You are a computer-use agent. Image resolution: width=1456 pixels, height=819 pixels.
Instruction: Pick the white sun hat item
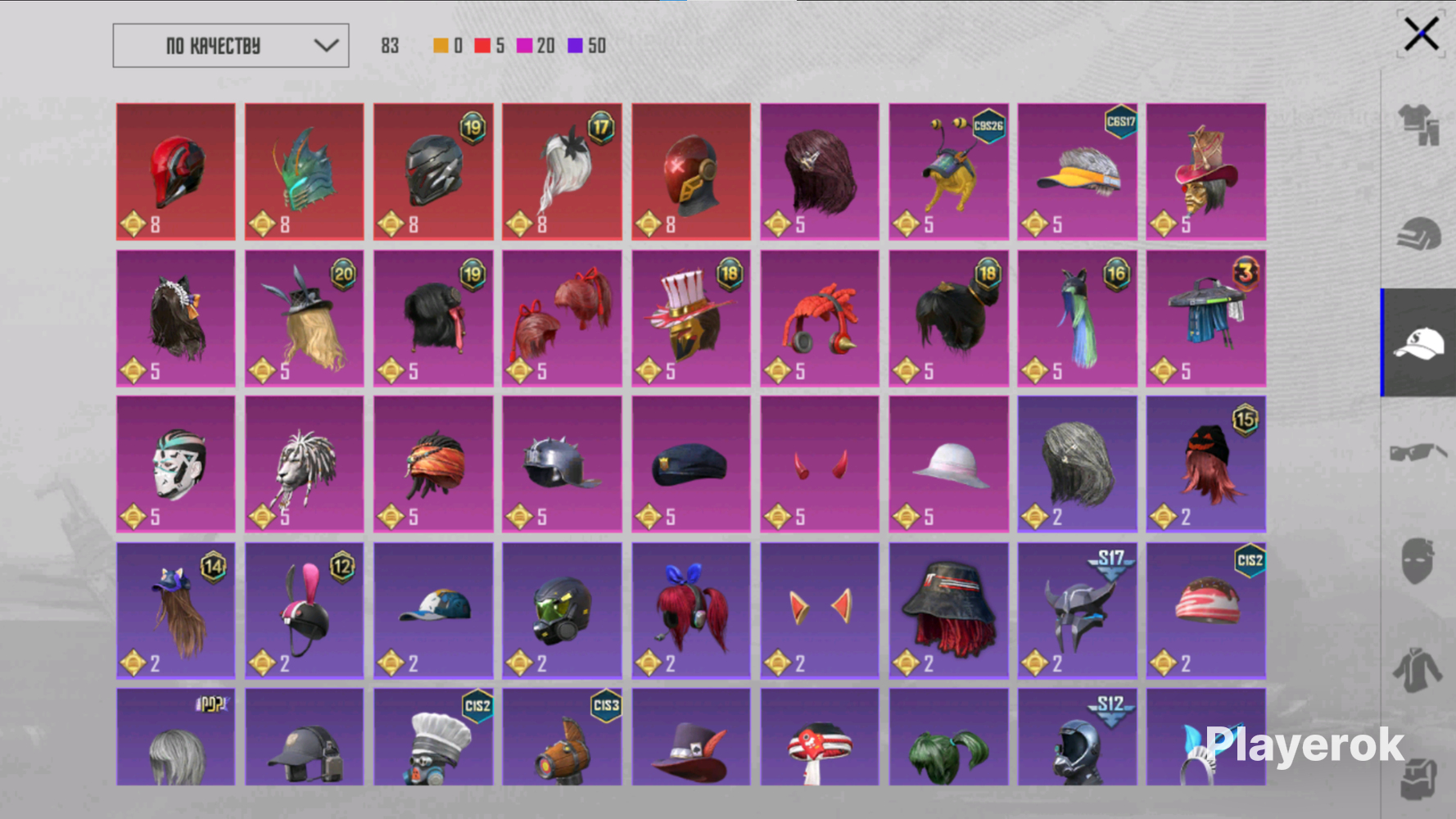click(x=948, y=464)
